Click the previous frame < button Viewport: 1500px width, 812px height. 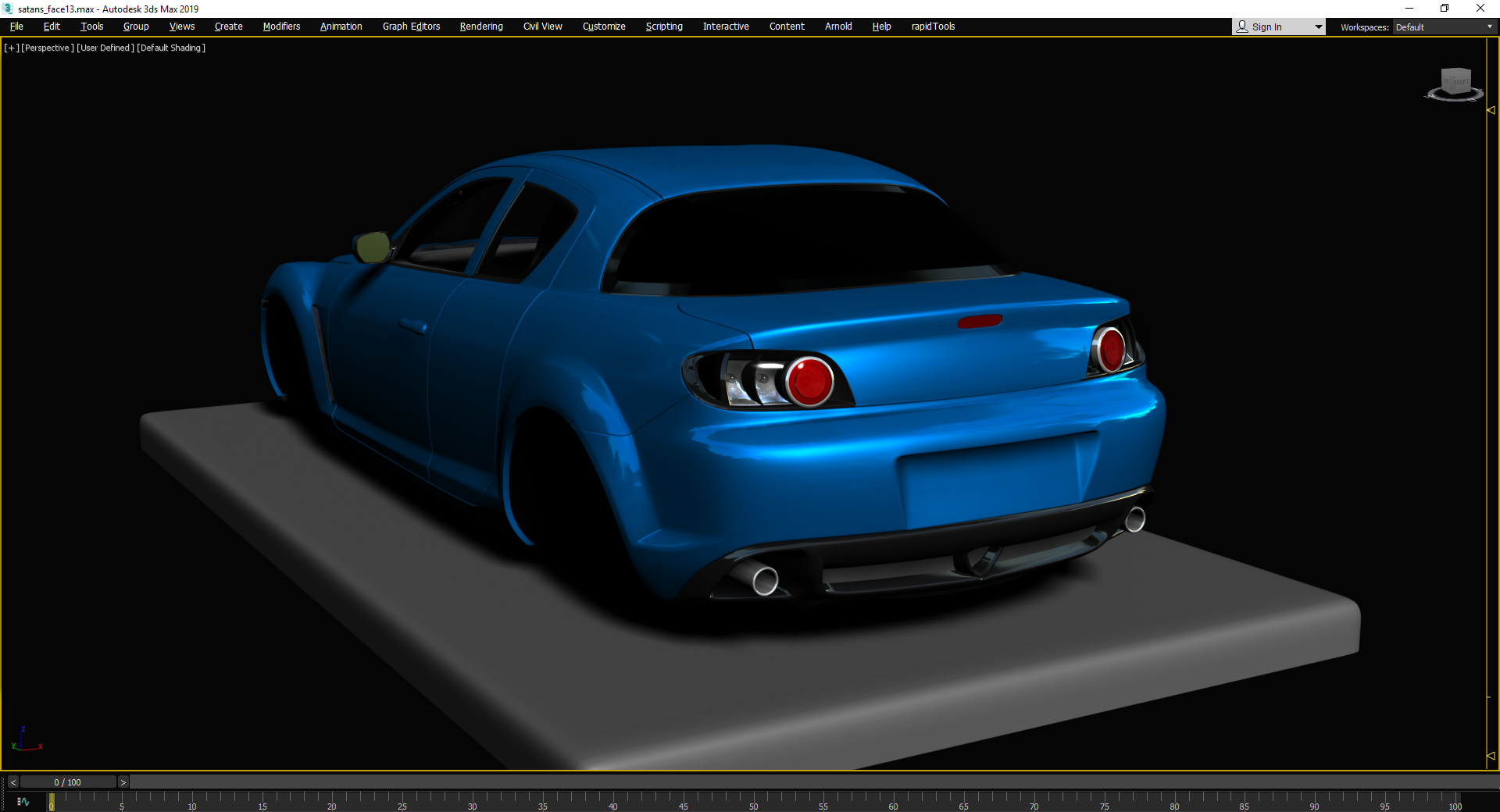click(12, 782)
